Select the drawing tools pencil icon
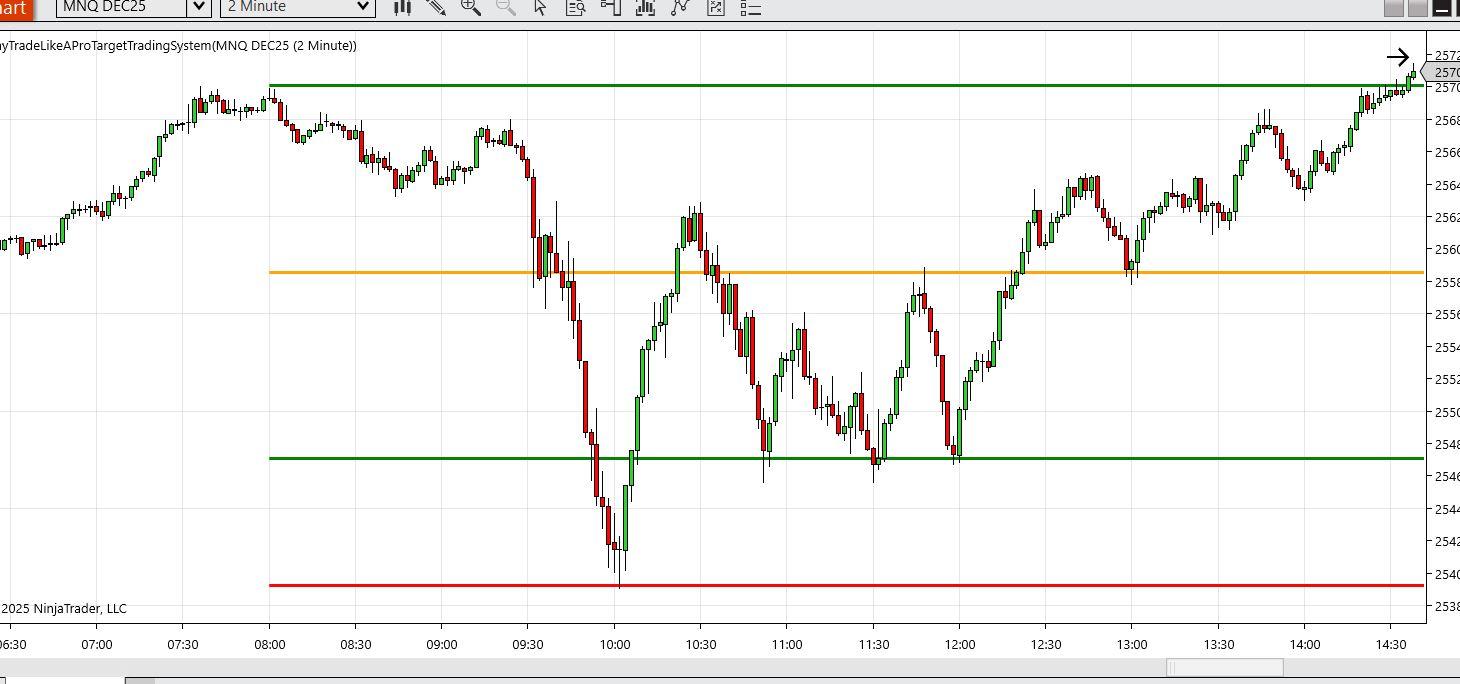 click(x=436, y=7)
